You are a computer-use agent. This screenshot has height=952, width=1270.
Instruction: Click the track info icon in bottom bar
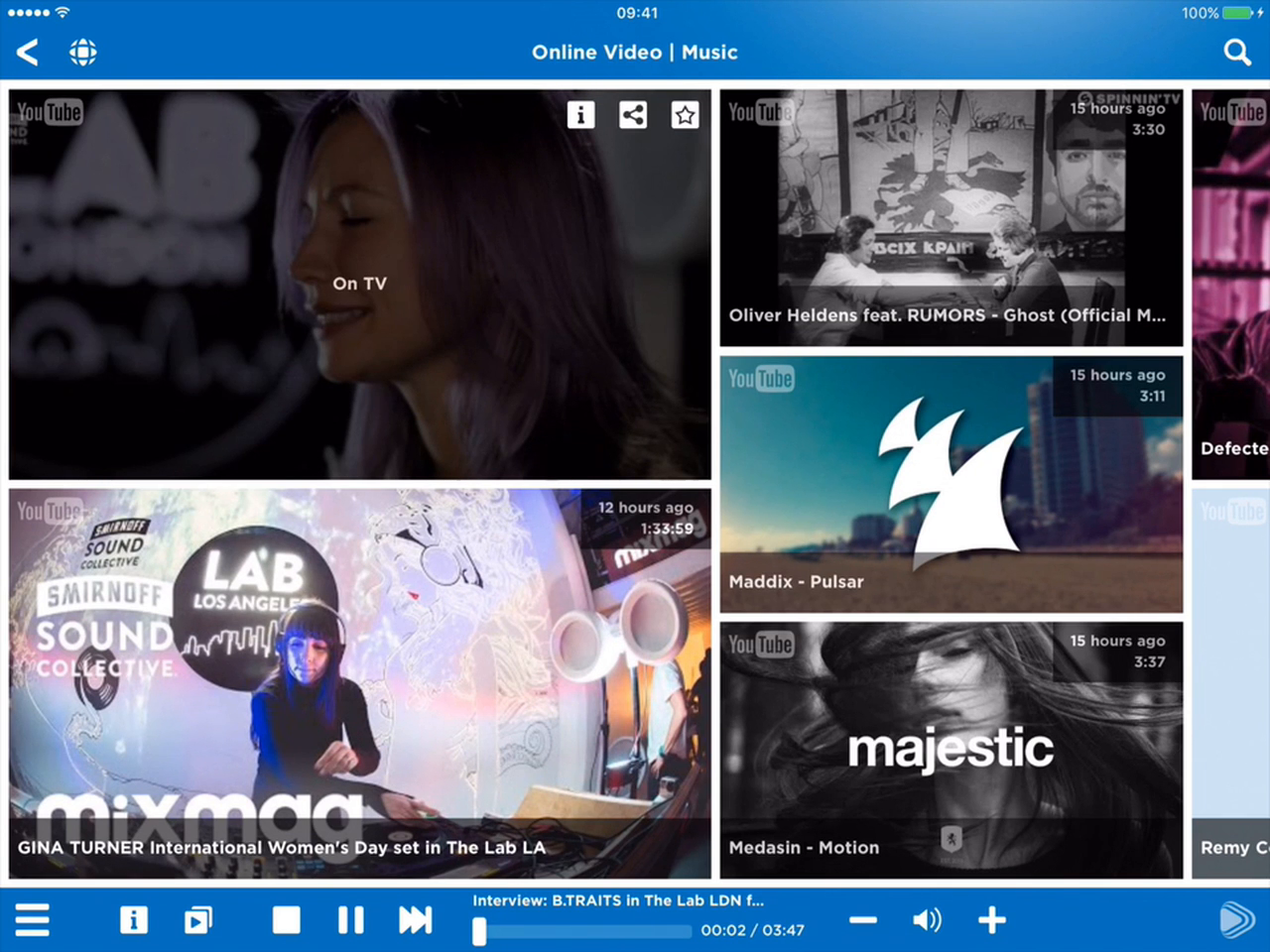134,920
